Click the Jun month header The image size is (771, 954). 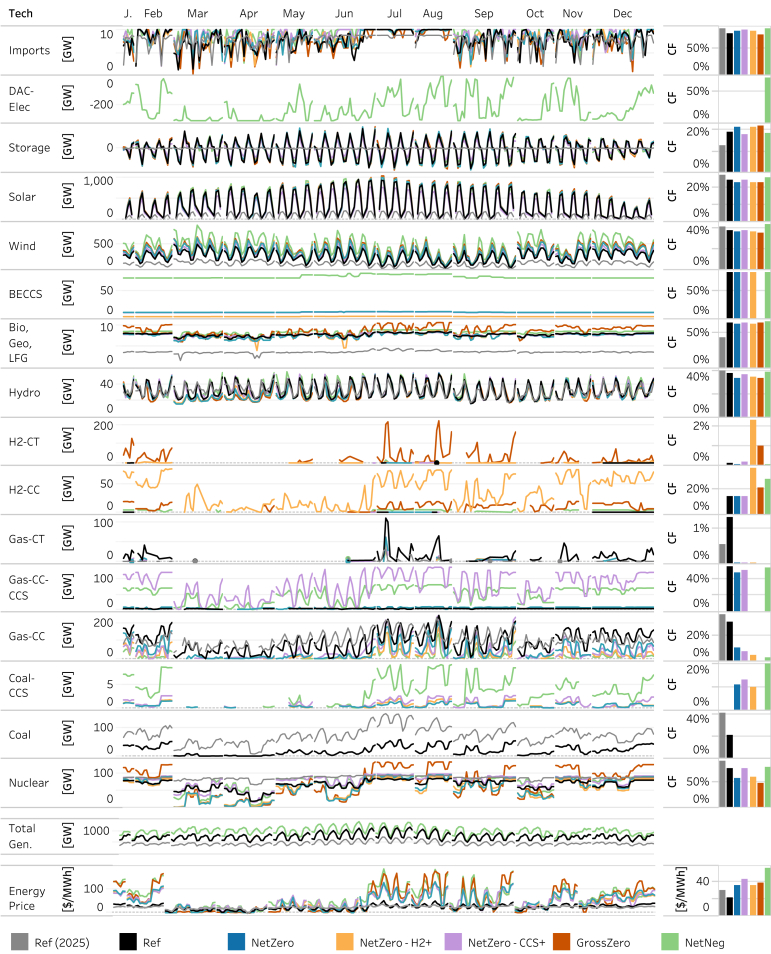point(344,13)
